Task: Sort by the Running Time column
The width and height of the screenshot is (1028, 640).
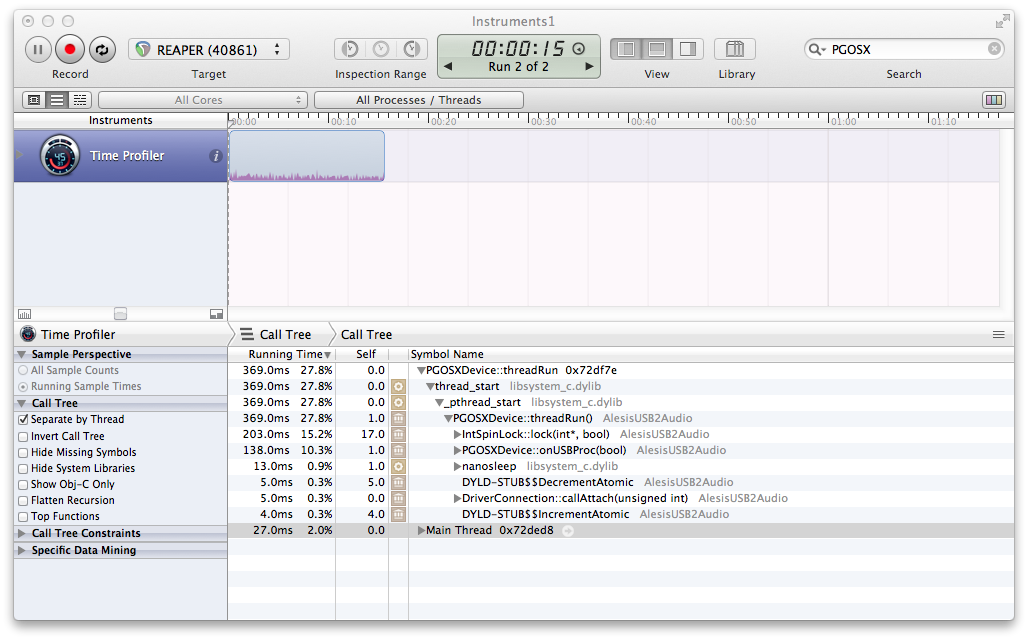Action: [285, 354]
